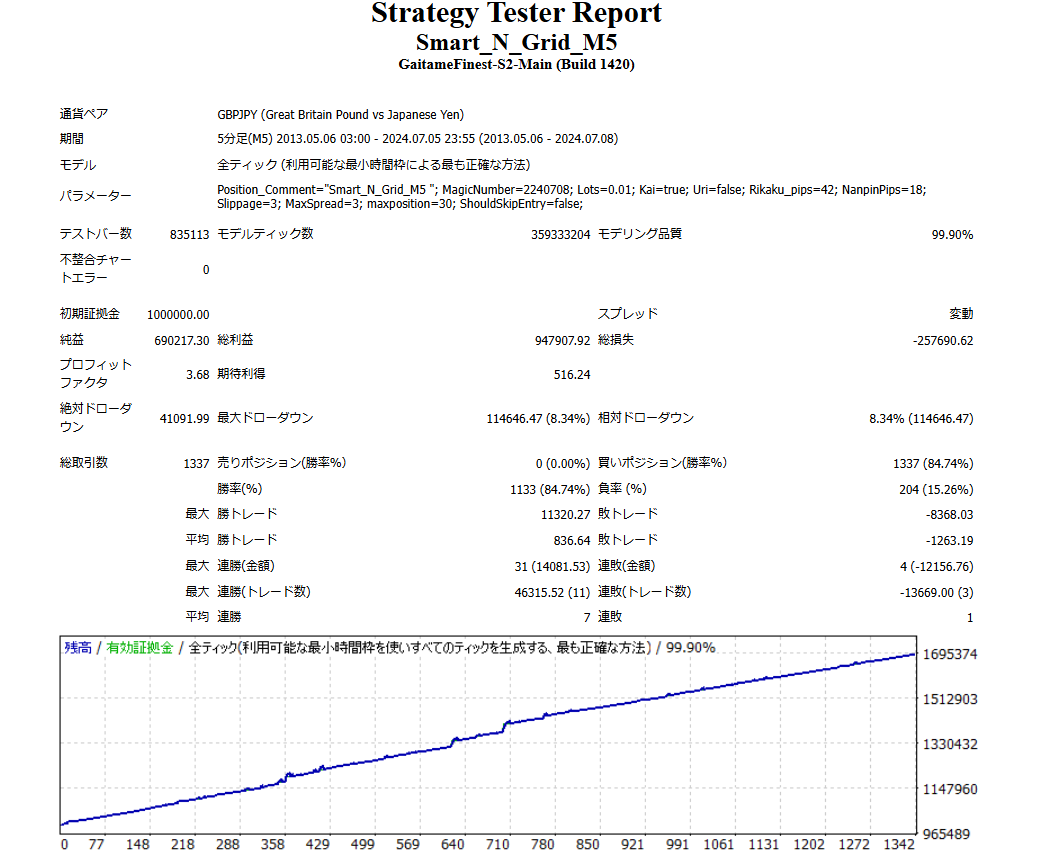
Task: Click the Position_Comment parameter line
Action: click(x=572, y=190)
